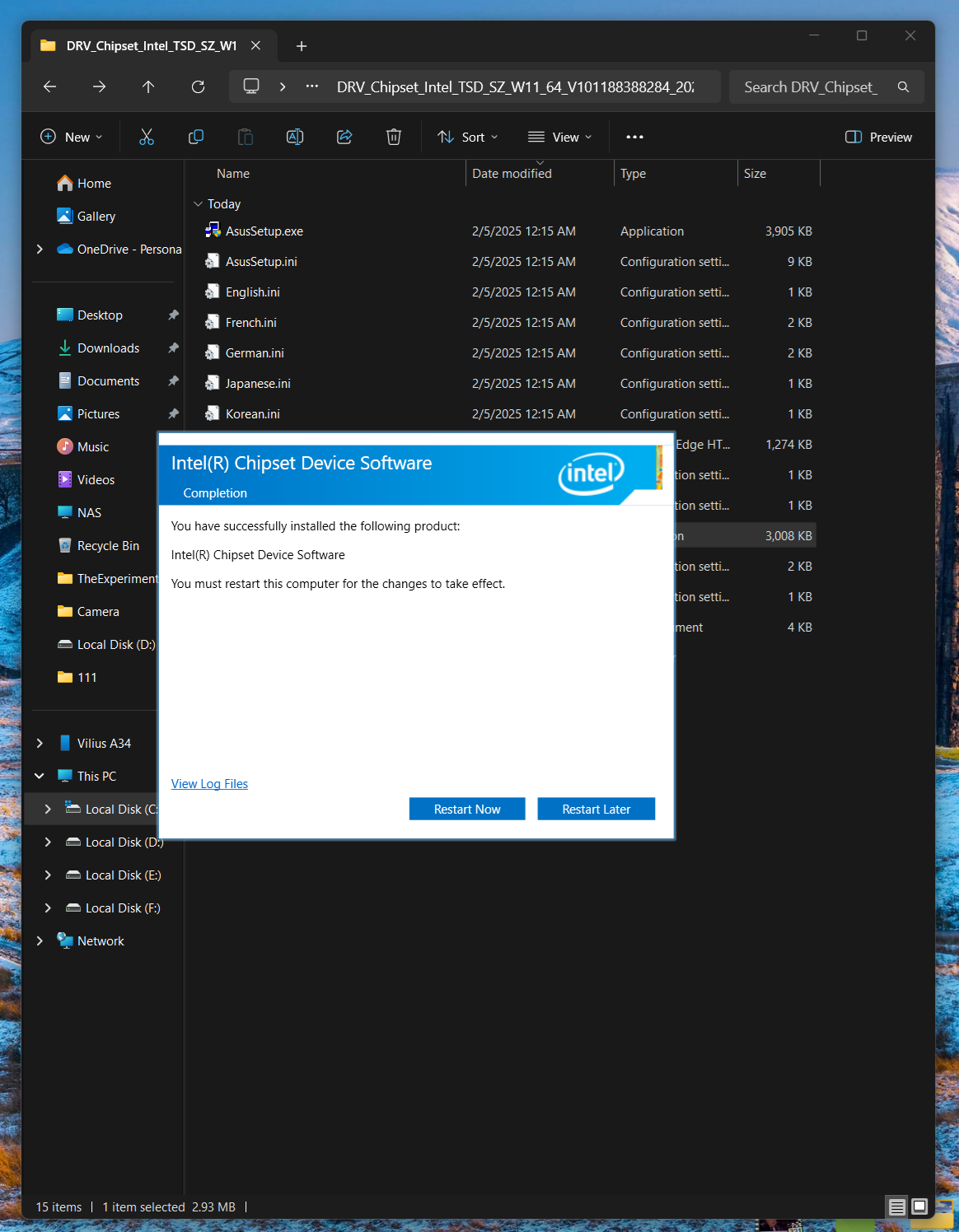Select the Japanese.ini file
959x1232 pixels.
coord(258,384)
